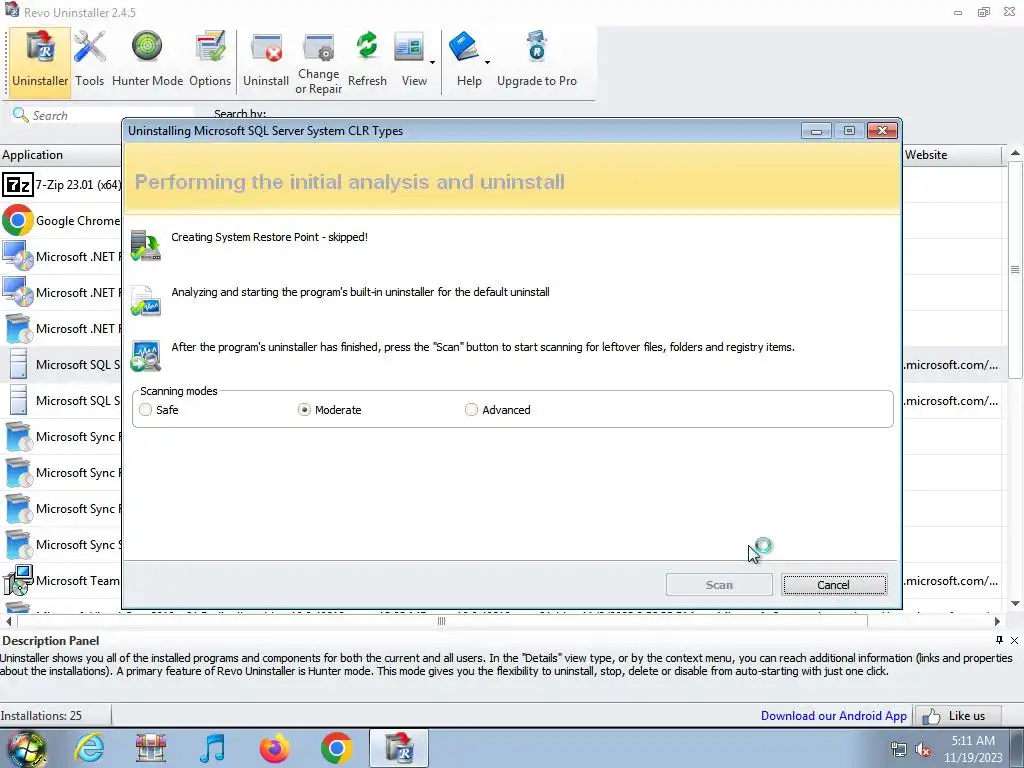Click the muted volume tray icon
Screen dimensions: 1024x768
pos(923,750)
